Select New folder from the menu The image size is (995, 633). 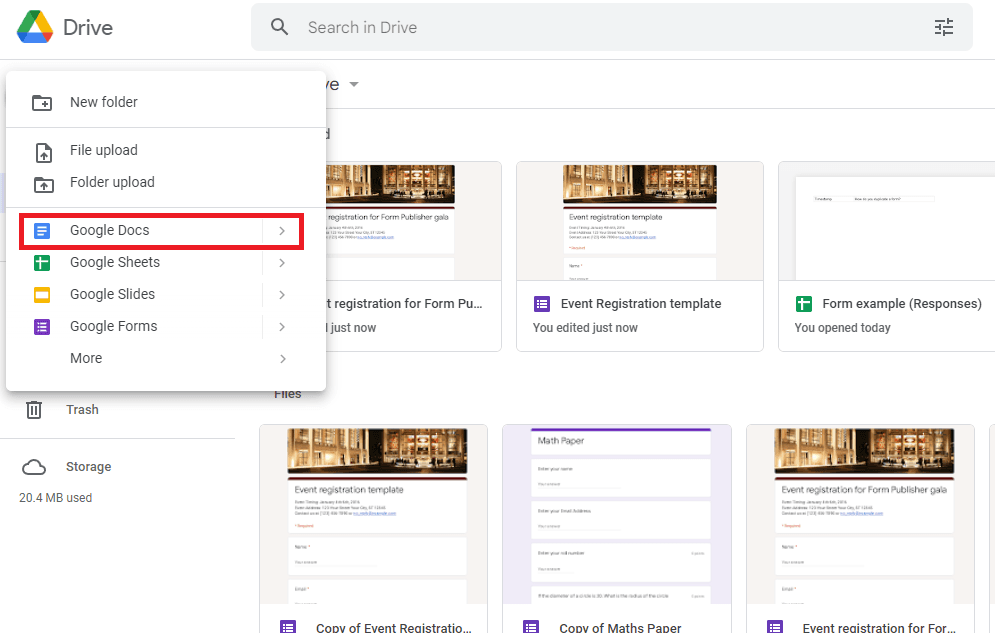tap(166, 102)
